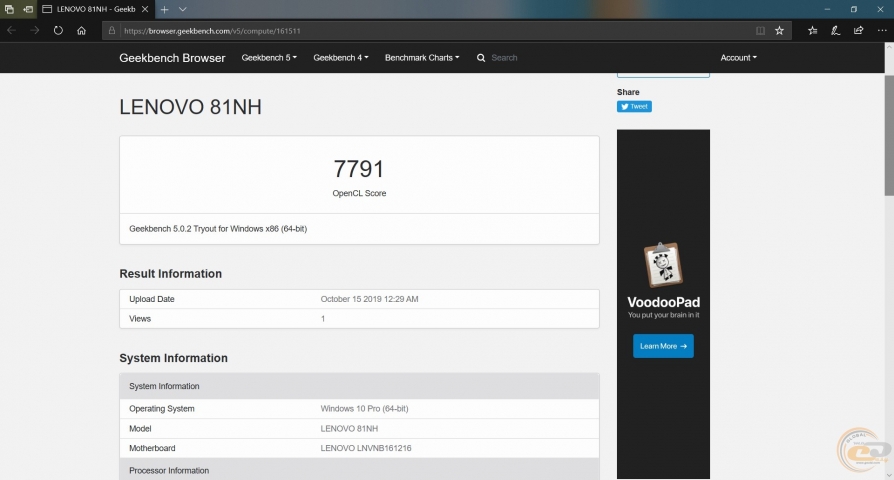Click the Motherboard value LENOVO LNVNB161216
Screen dimensions: 894x480
tap(365, 448)
